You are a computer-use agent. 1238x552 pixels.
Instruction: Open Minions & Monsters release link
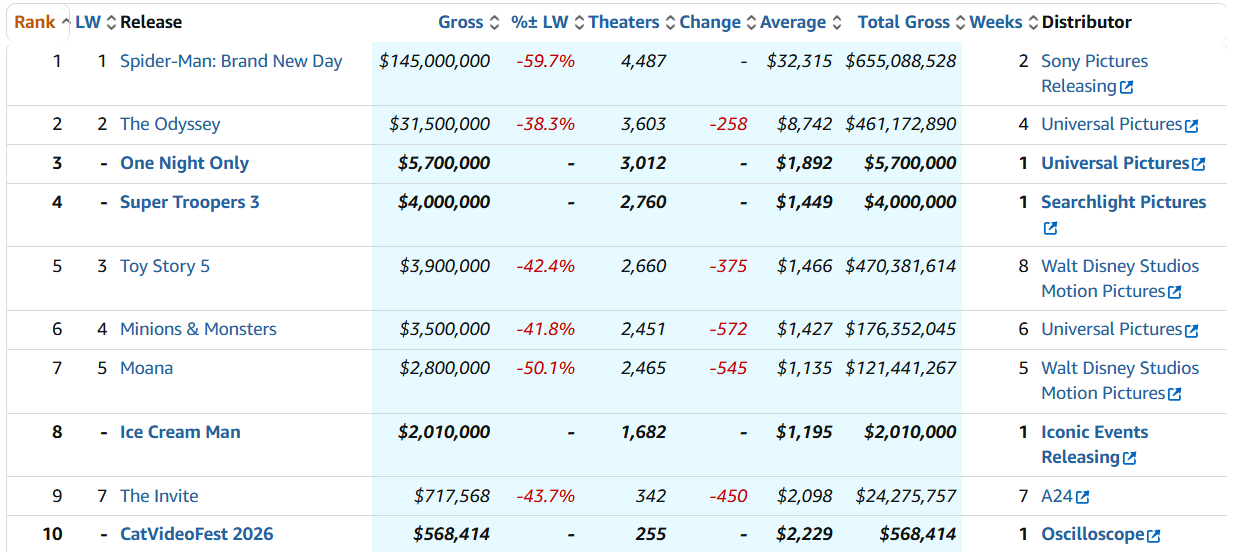198,329
